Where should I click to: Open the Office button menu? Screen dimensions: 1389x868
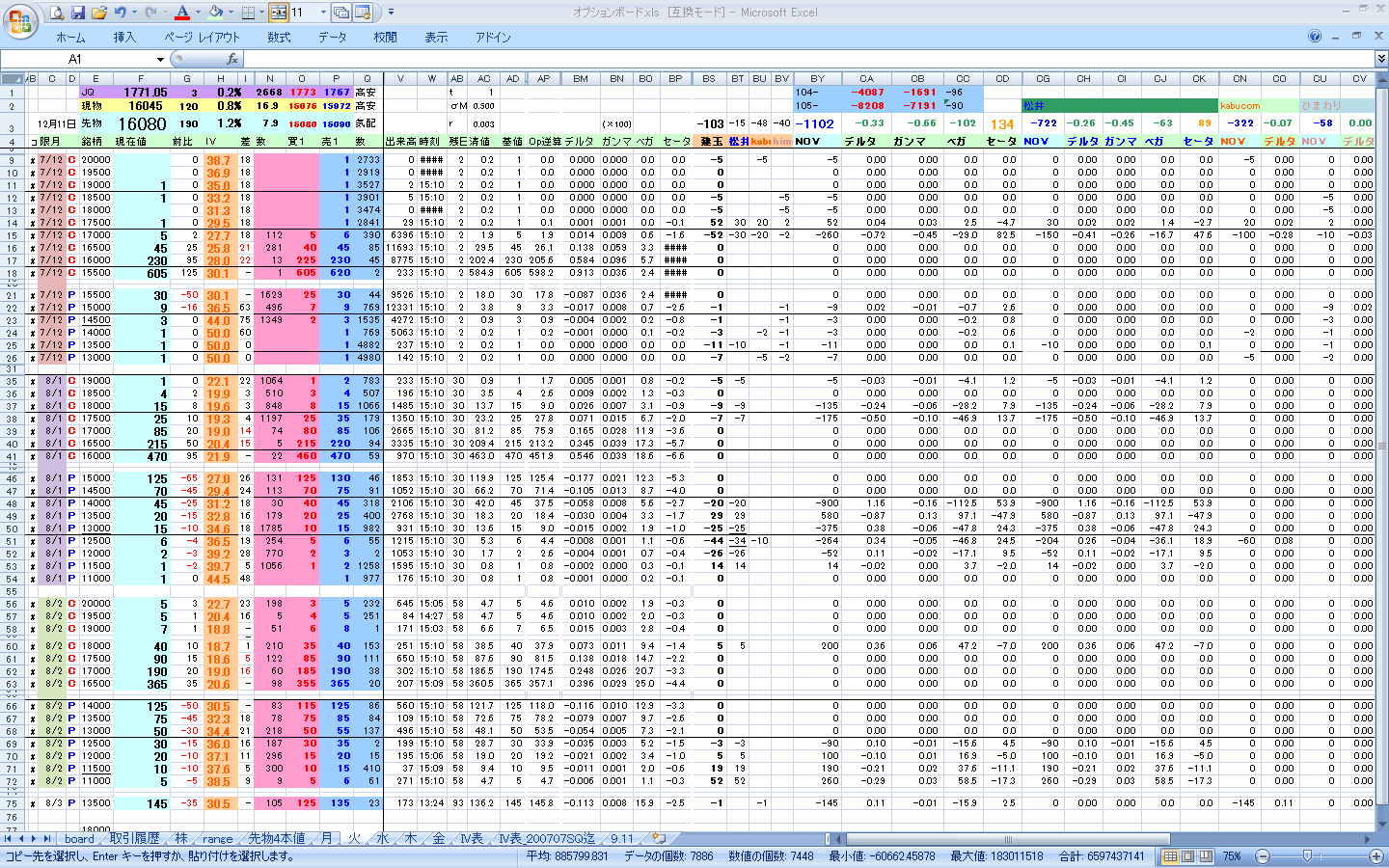tap(19, 19)
